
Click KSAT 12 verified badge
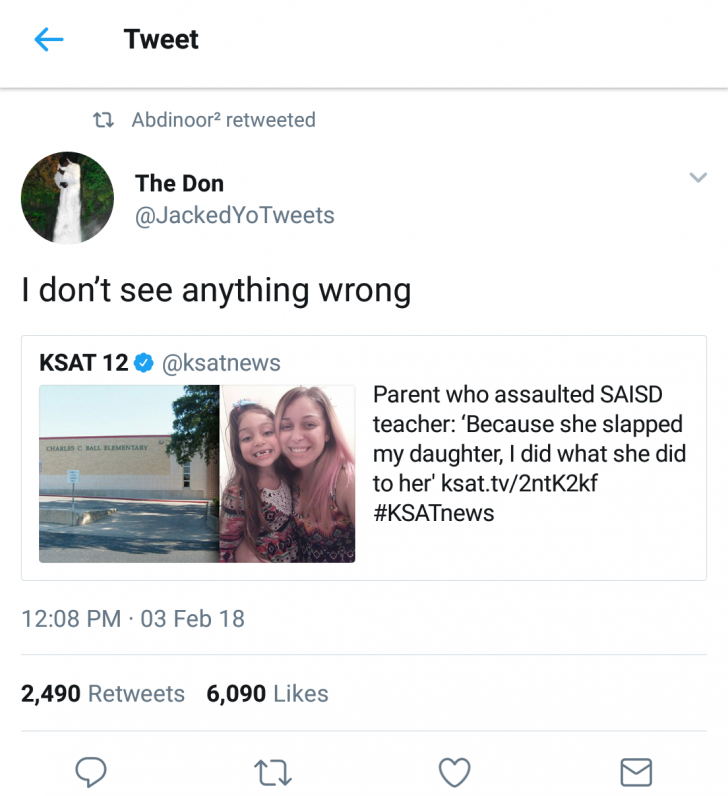click(144, 363)
